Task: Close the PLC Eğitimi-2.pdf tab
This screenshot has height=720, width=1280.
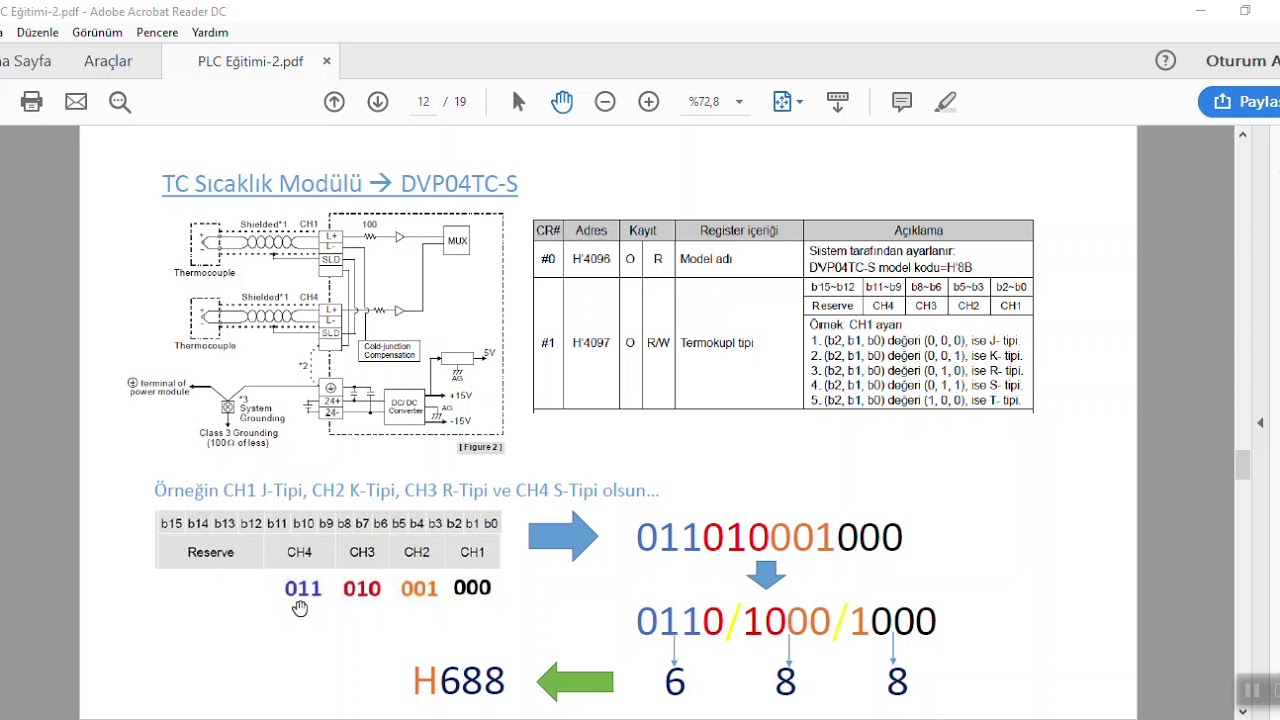Action: 326,61
